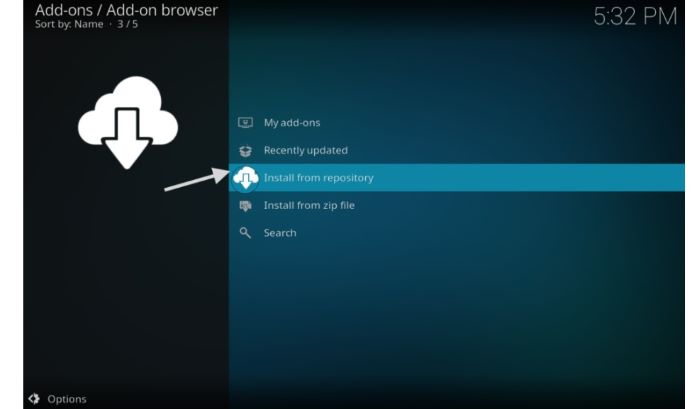Click the 3 / 5 item counter
Viewport: 700px width, 409px height.
click(x=128, y=24)
